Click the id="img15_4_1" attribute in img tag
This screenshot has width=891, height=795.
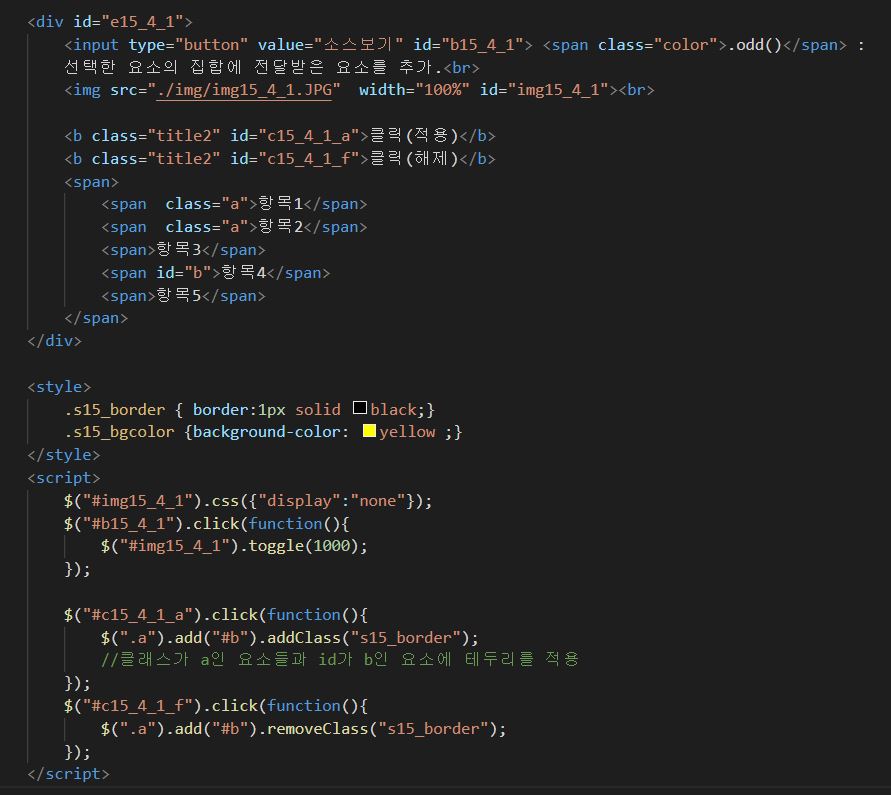coord(544,90)
